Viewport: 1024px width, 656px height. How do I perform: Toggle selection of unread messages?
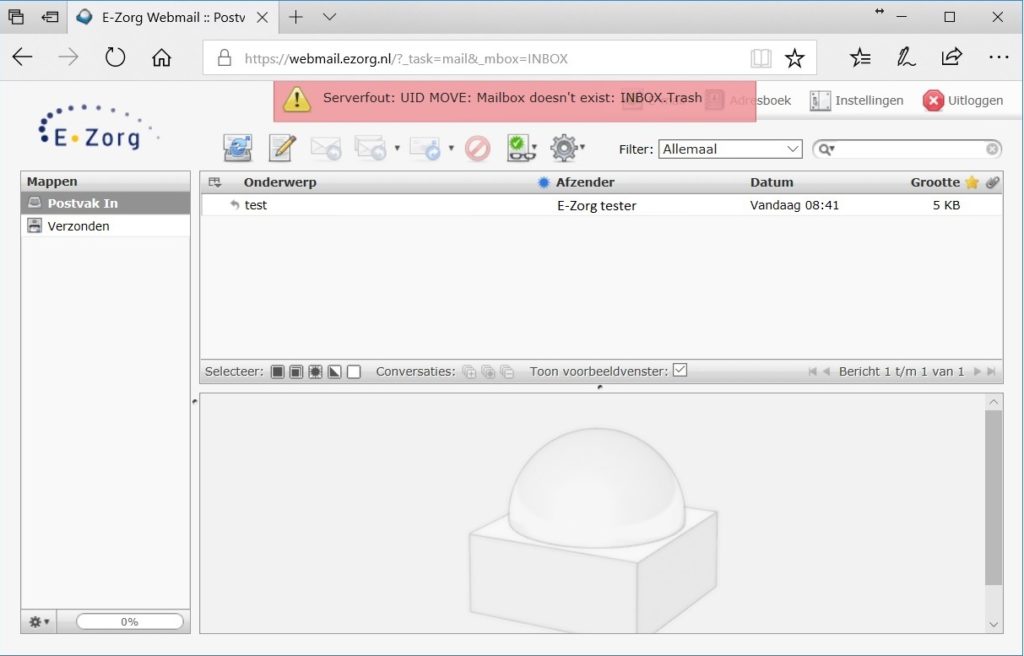click(314, 371)
